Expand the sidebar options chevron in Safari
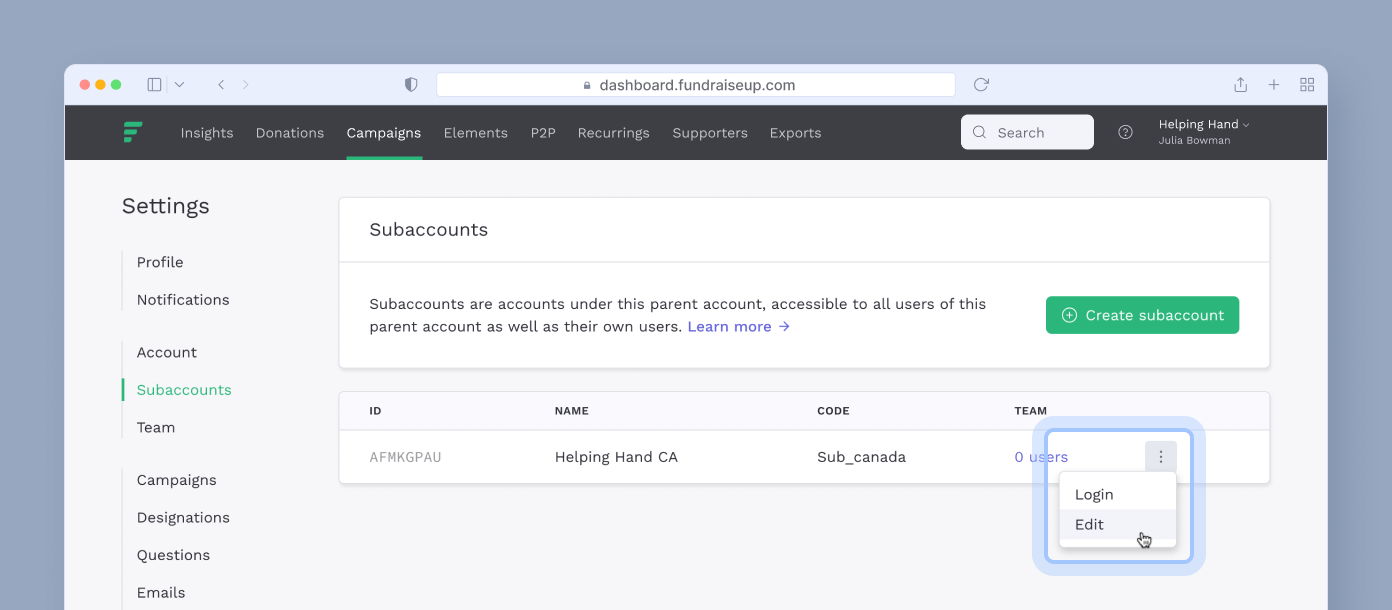Screen dimensions: 1392x610 (179, 85)
